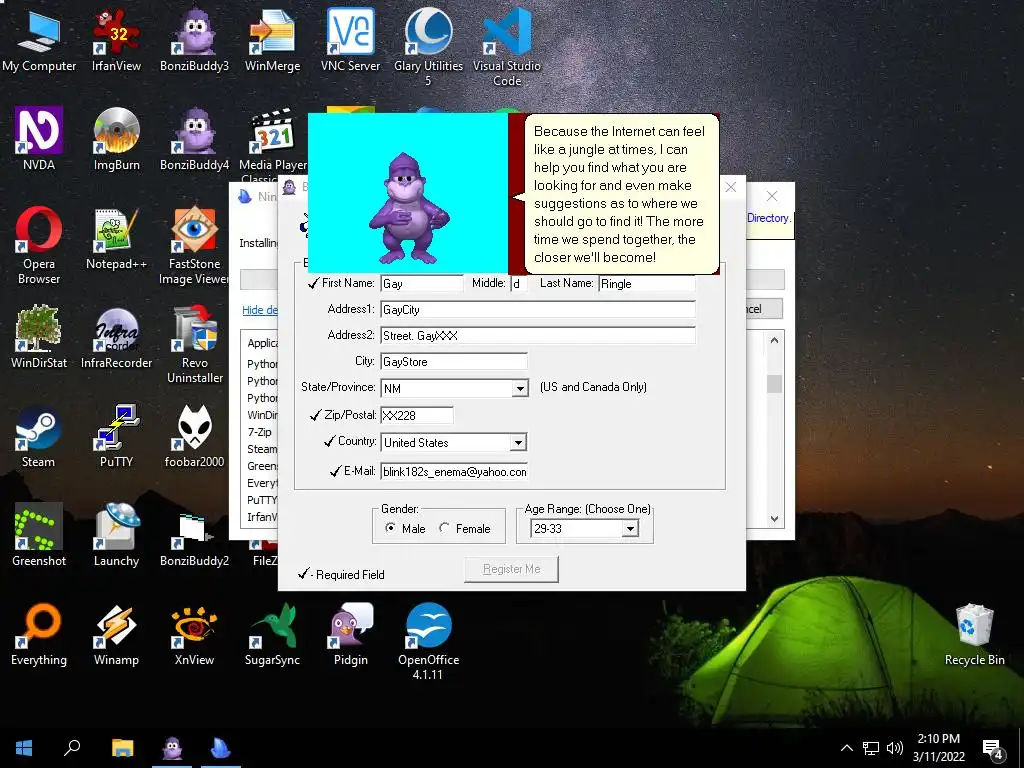Viewport: 1024px width, 768px height.
Task: Expand the State/Province dropdown
Action: pyautogui.click(x=520, y=389)
